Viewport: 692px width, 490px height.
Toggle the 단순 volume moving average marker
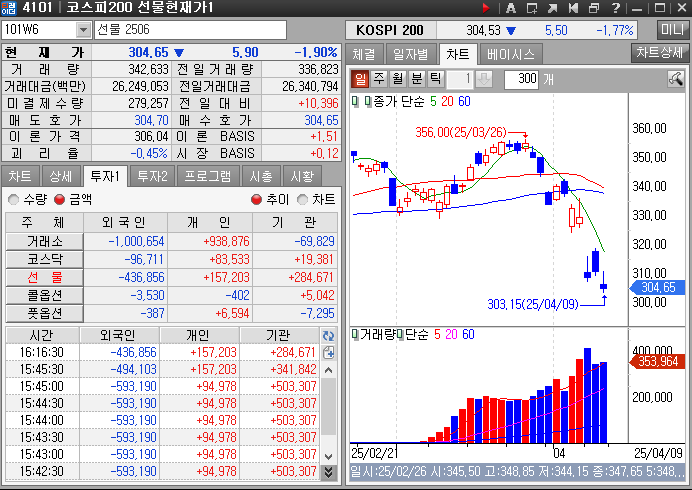(x=400, y=335)
